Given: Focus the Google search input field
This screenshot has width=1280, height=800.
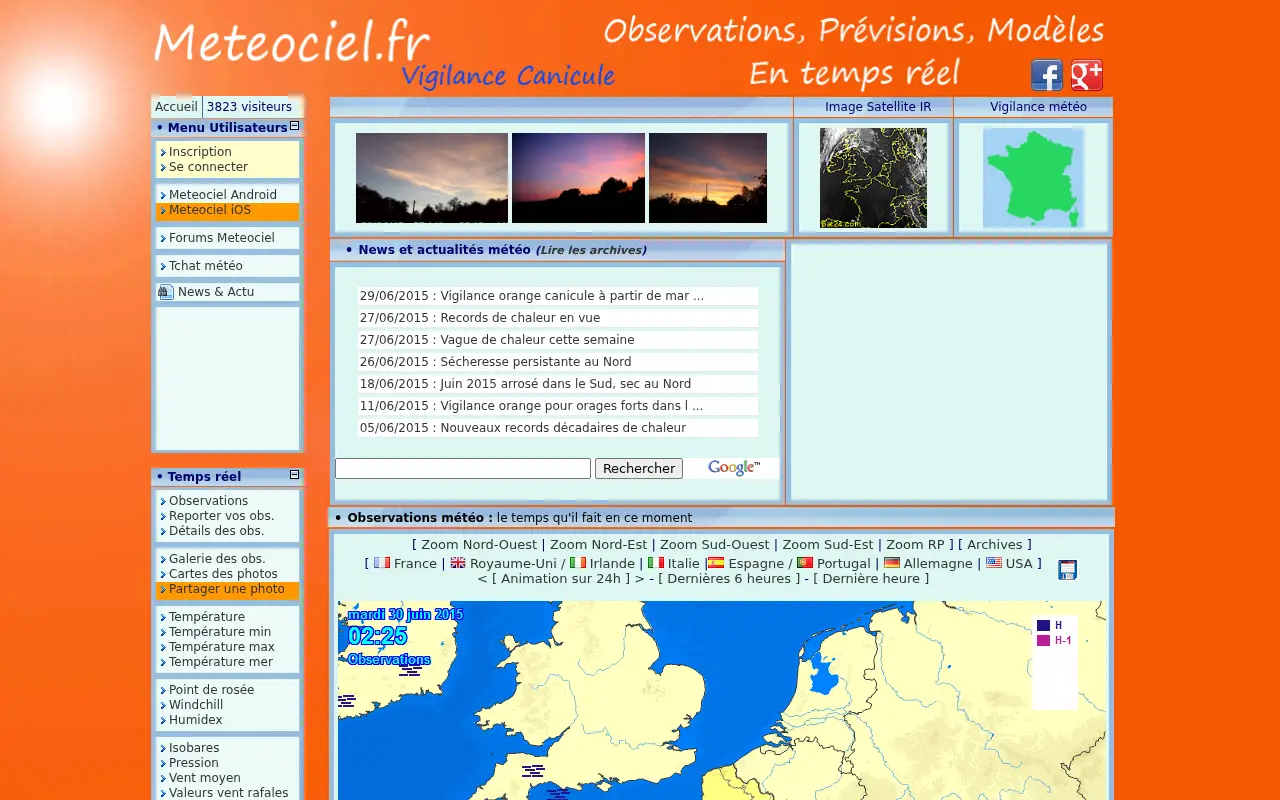Looking at the screenshot, I should coord(463,468).
